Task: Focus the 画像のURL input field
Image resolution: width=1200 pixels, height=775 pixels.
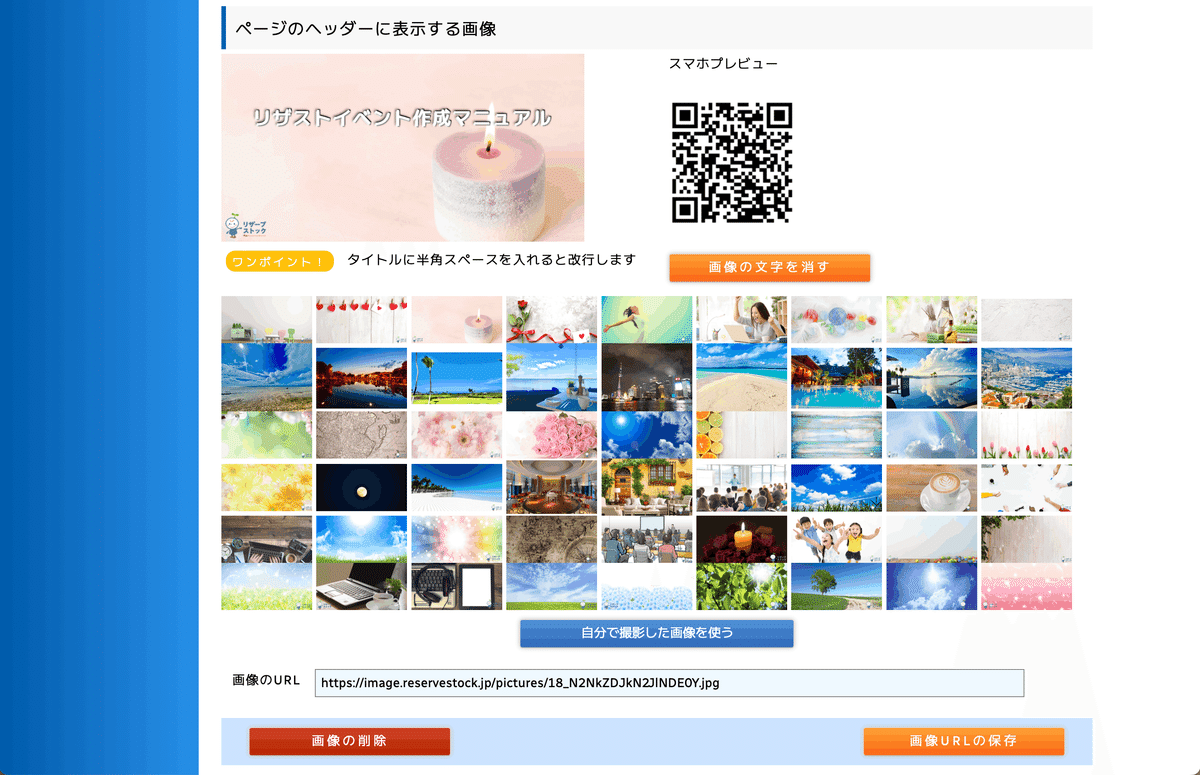Action: point(669,683)
